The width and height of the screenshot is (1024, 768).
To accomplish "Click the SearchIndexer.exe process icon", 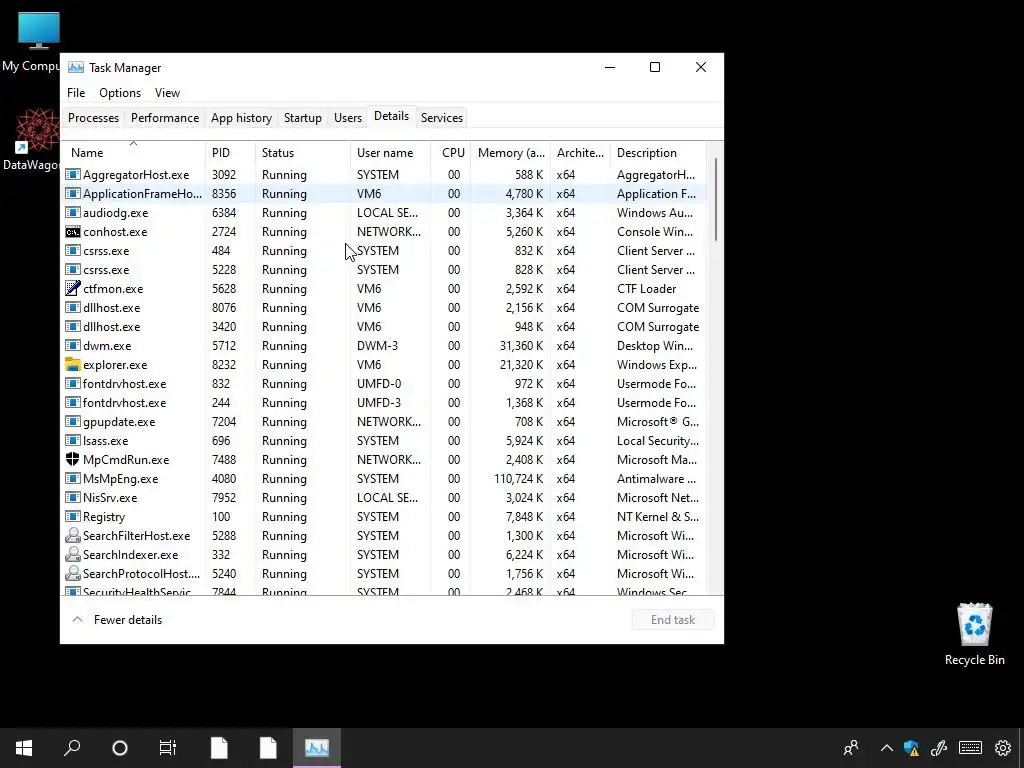I will coord(72,554).
